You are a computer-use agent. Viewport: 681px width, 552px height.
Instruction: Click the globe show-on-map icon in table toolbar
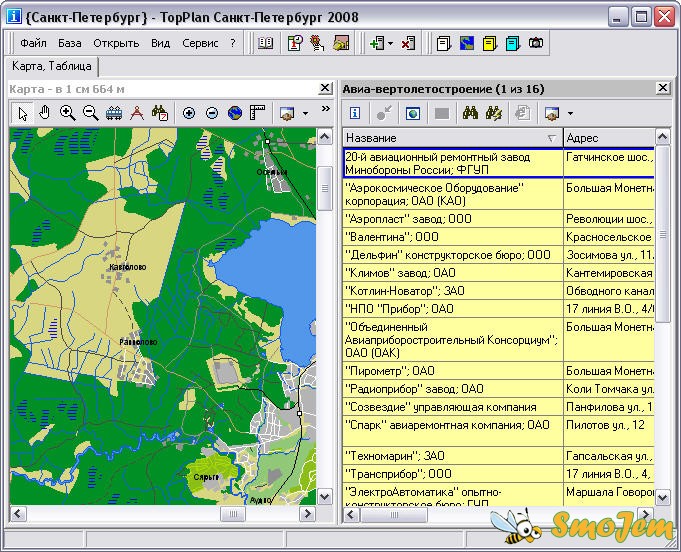click(x=413, y=114)
